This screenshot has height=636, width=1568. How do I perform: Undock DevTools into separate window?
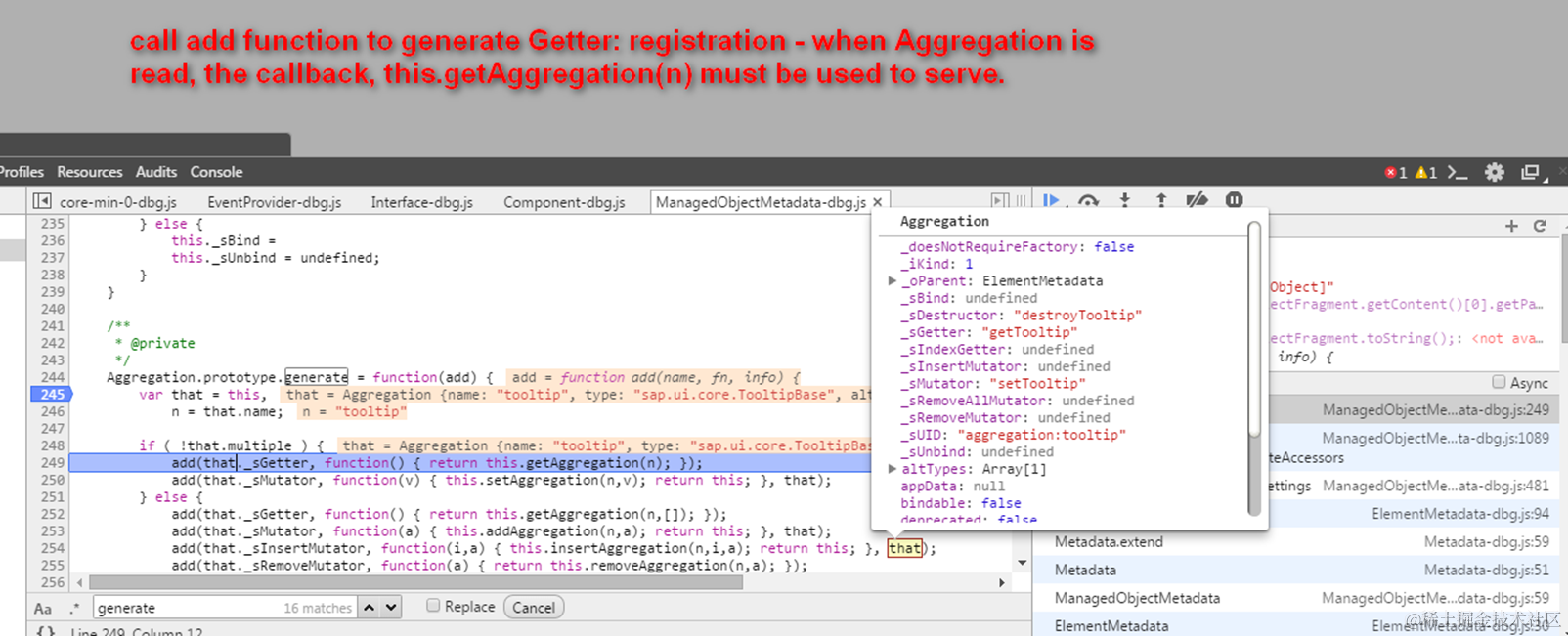(1531, 172)
